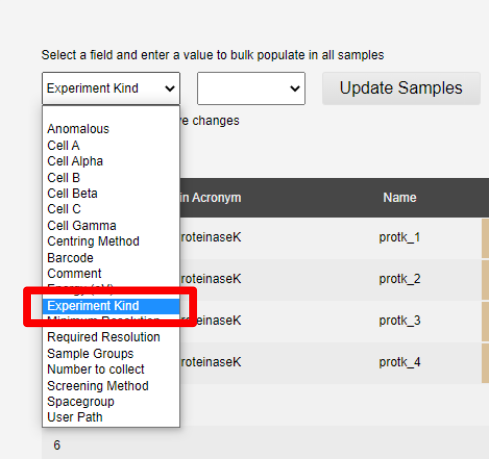
Task: Select Sample Groups from the list
Action: point(111,353)
